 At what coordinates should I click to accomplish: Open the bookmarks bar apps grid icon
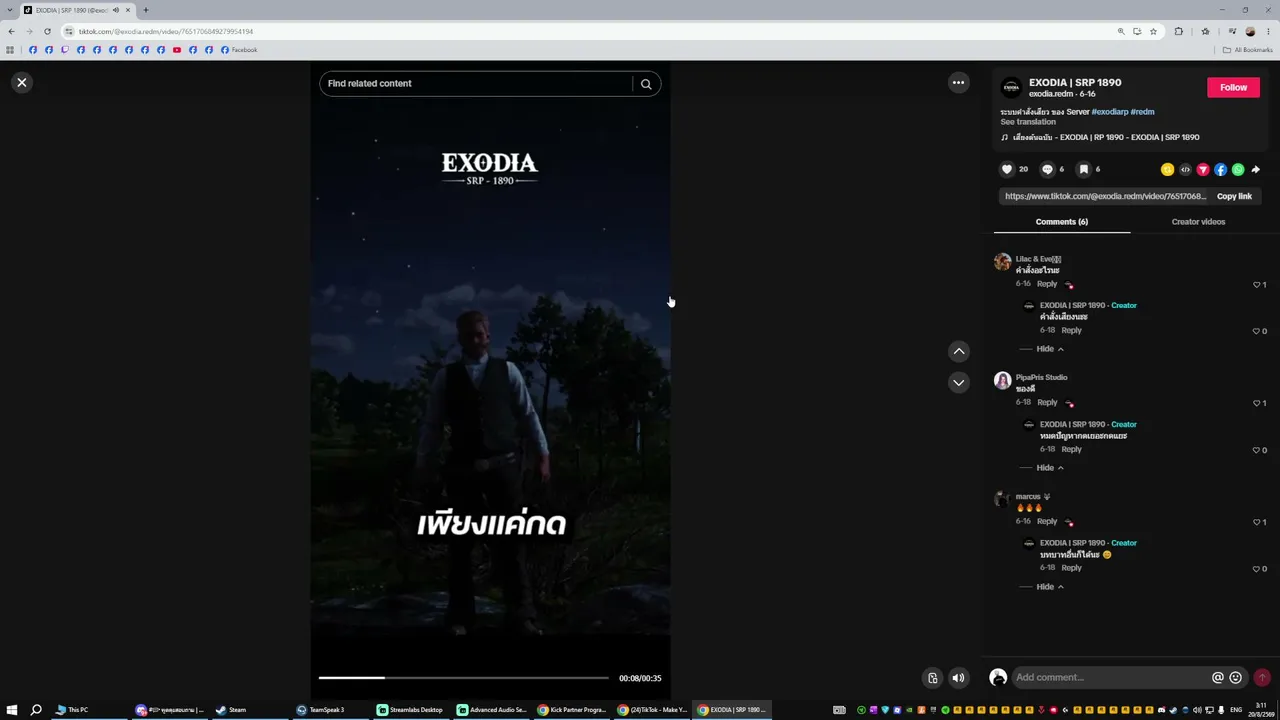pos(10,50)
